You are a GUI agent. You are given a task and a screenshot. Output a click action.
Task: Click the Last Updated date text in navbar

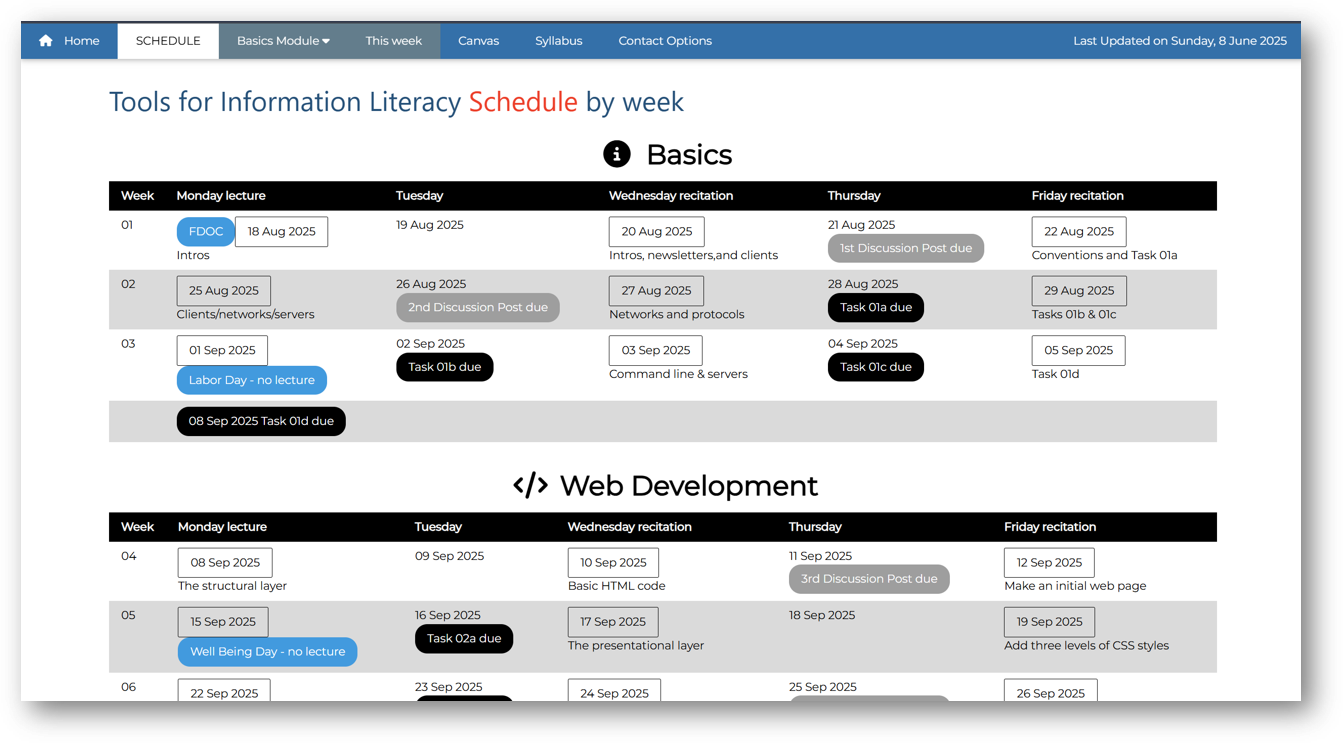click(x=1180, y=40)
